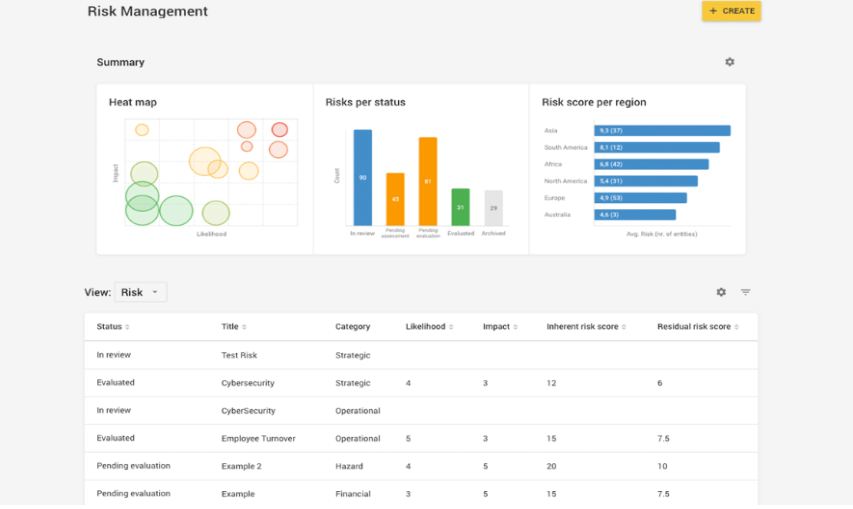Click the Risks per status title
Viewport: 853px width, 509px height.
click(366, 102)
